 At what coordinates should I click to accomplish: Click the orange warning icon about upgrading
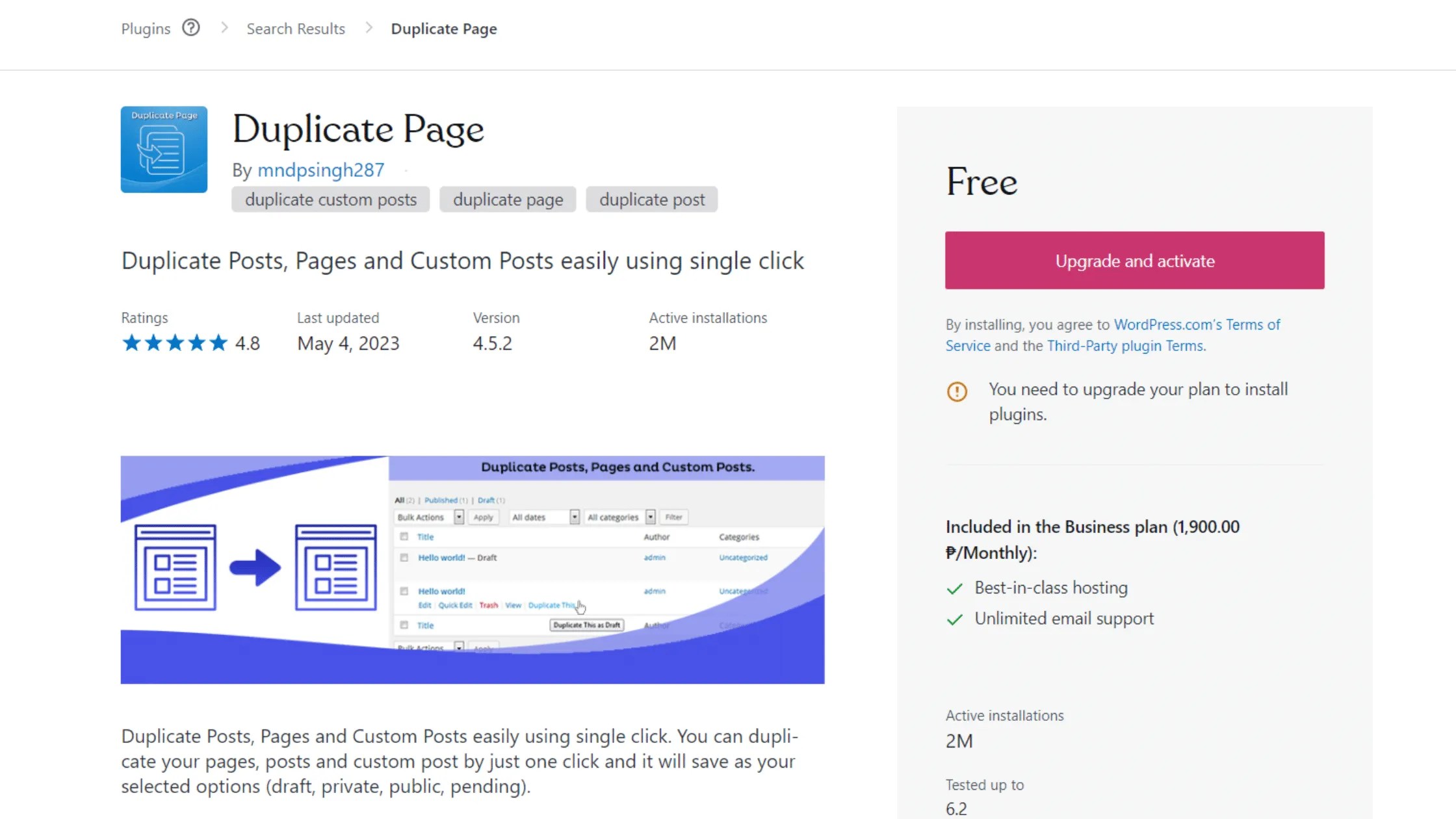point(957,391)
